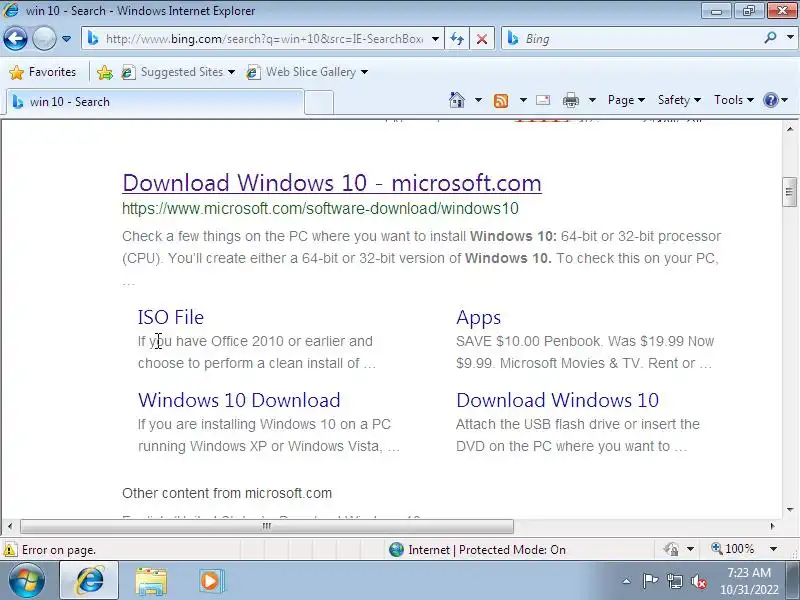Expand the Home button dropdown arrow
800x600 pixels.
click(478, 100)
